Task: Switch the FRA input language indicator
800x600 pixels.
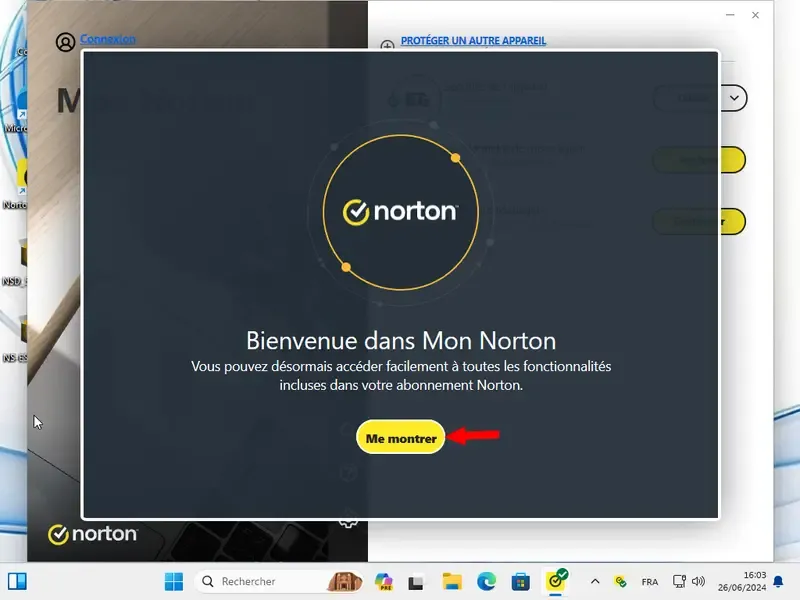Action: 649,582
